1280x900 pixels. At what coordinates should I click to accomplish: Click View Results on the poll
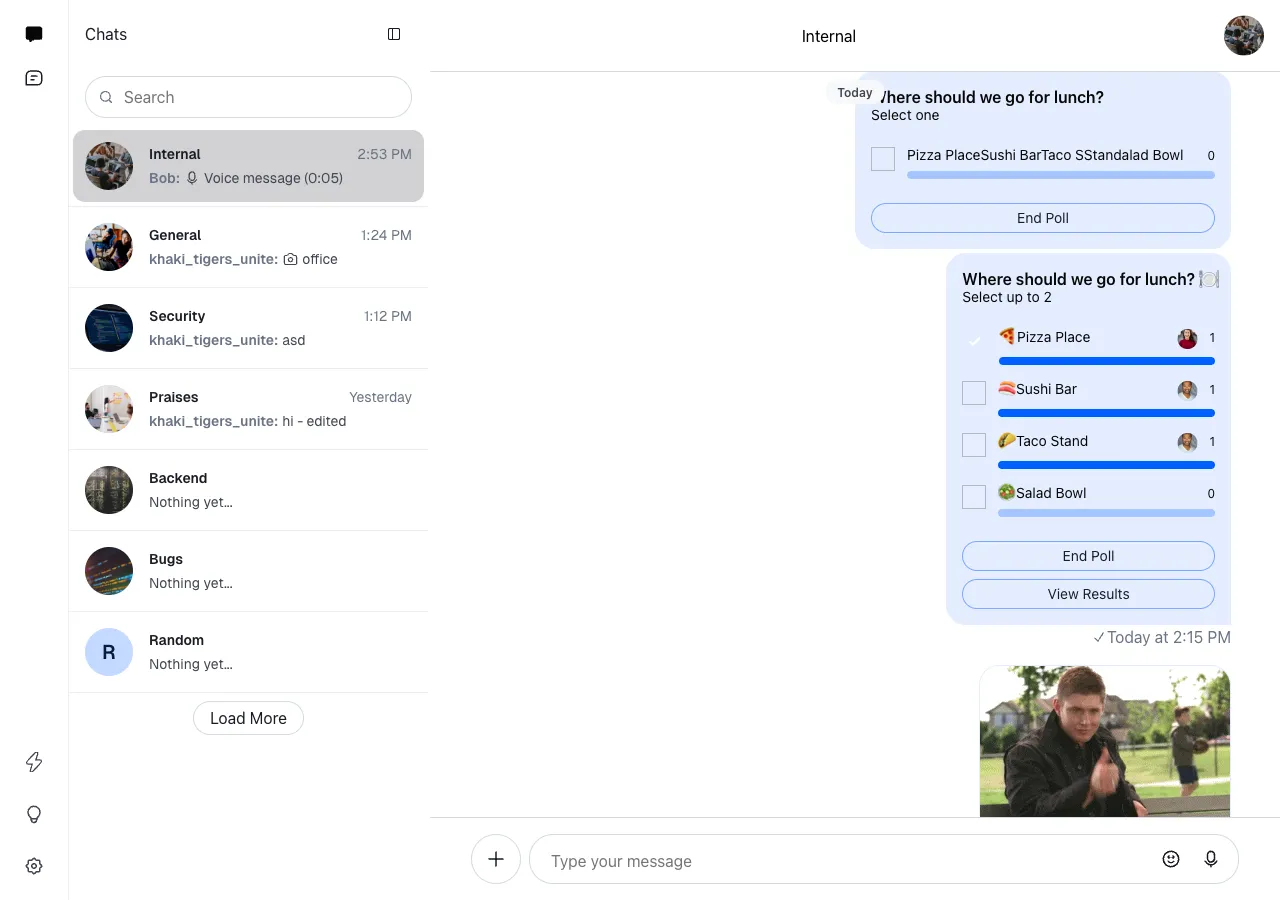(1088, 593)
